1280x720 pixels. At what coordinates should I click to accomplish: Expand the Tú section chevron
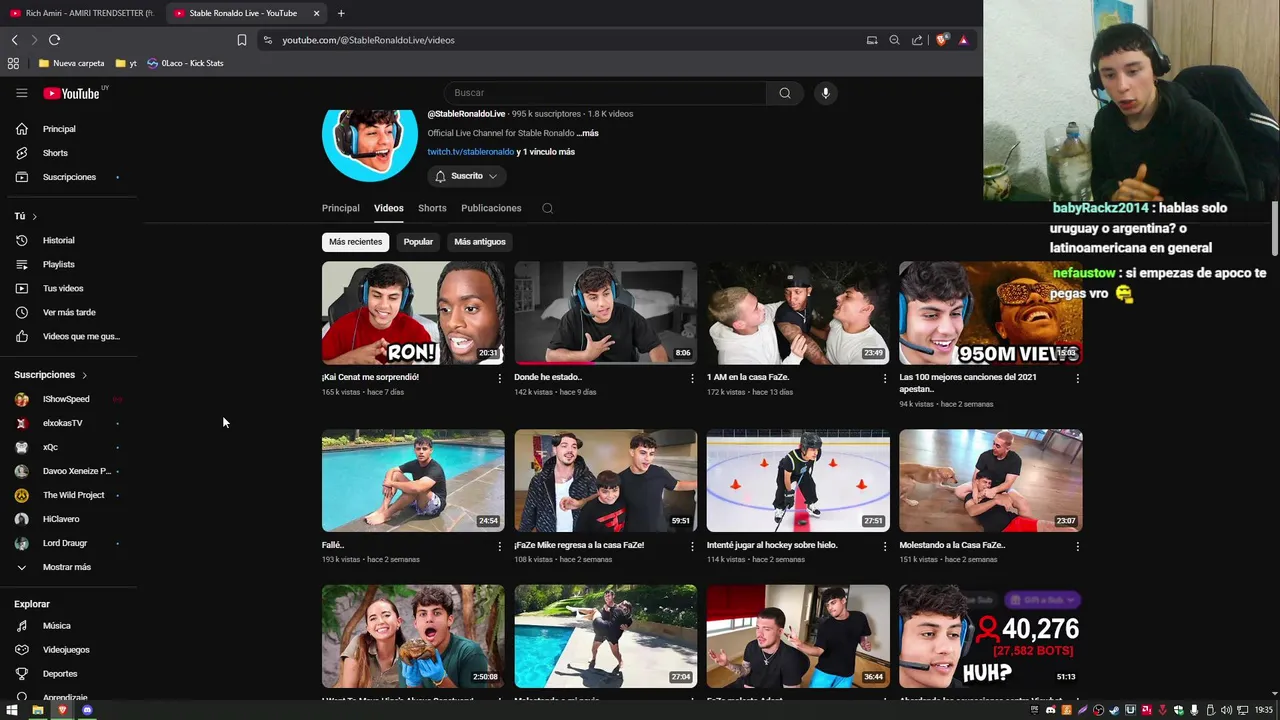pyautogui.click(x=34, y=216)
